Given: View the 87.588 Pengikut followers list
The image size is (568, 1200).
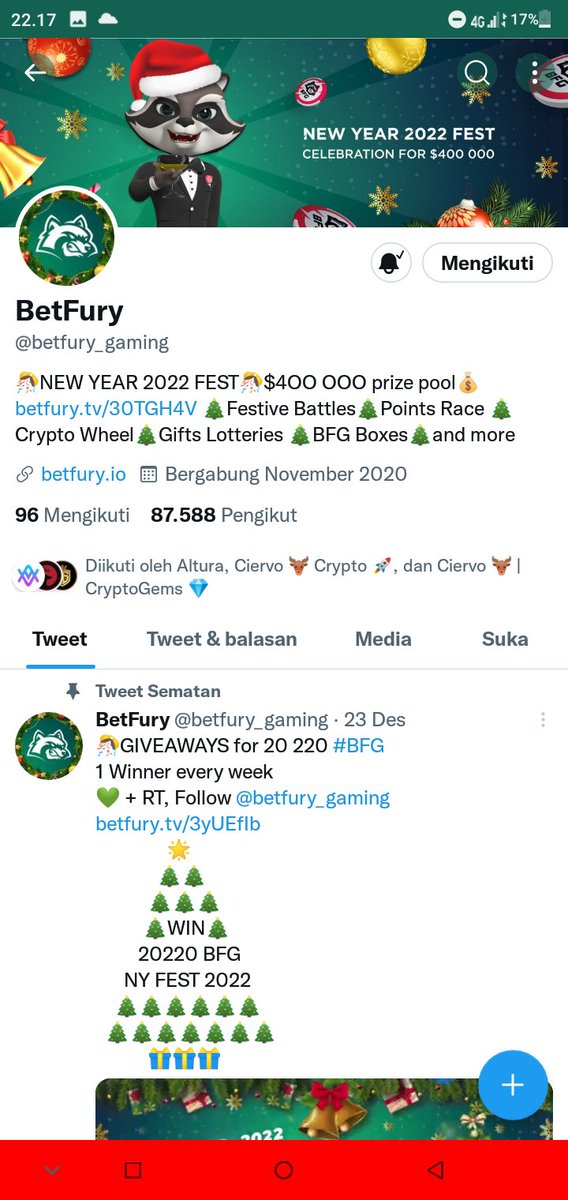Looking at the screenshot, I should pos(224,516).
